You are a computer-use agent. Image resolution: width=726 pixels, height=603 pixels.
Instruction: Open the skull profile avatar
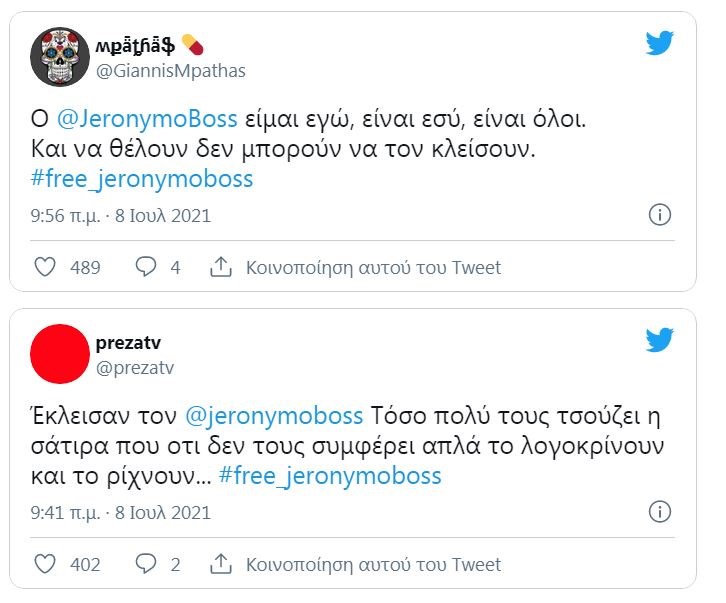click(61, 57)
